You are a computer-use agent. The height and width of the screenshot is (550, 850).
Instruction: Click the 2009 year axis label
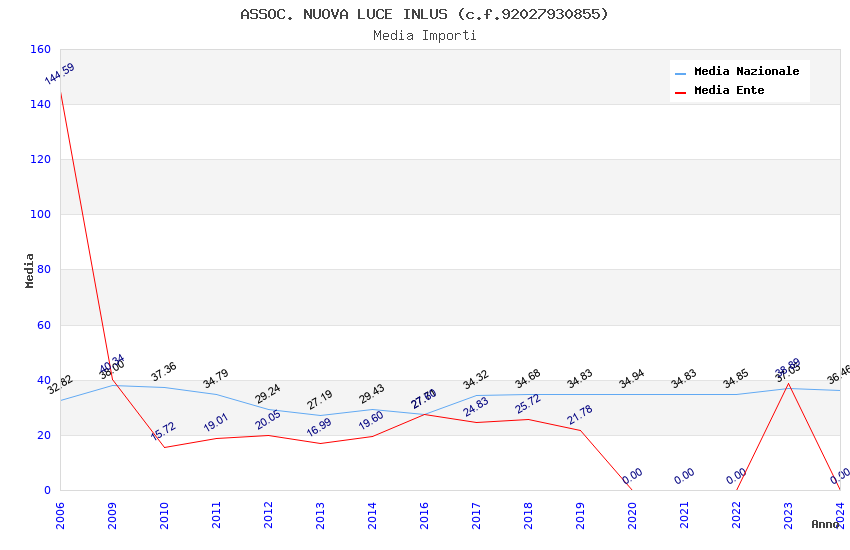click(x=112, y=515)
